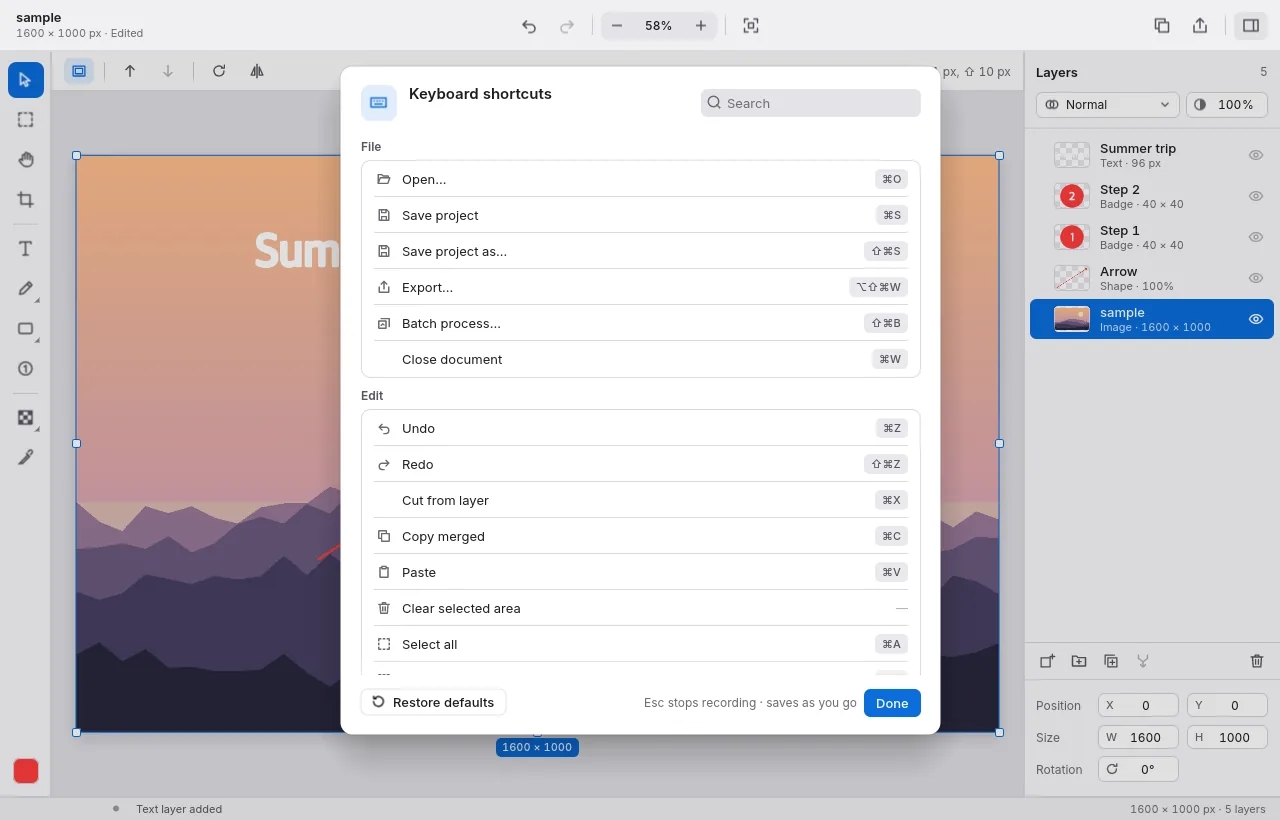Select the Arrow layer thumbnail
The image size is (1280, 820).
(x=1072, y=278)
